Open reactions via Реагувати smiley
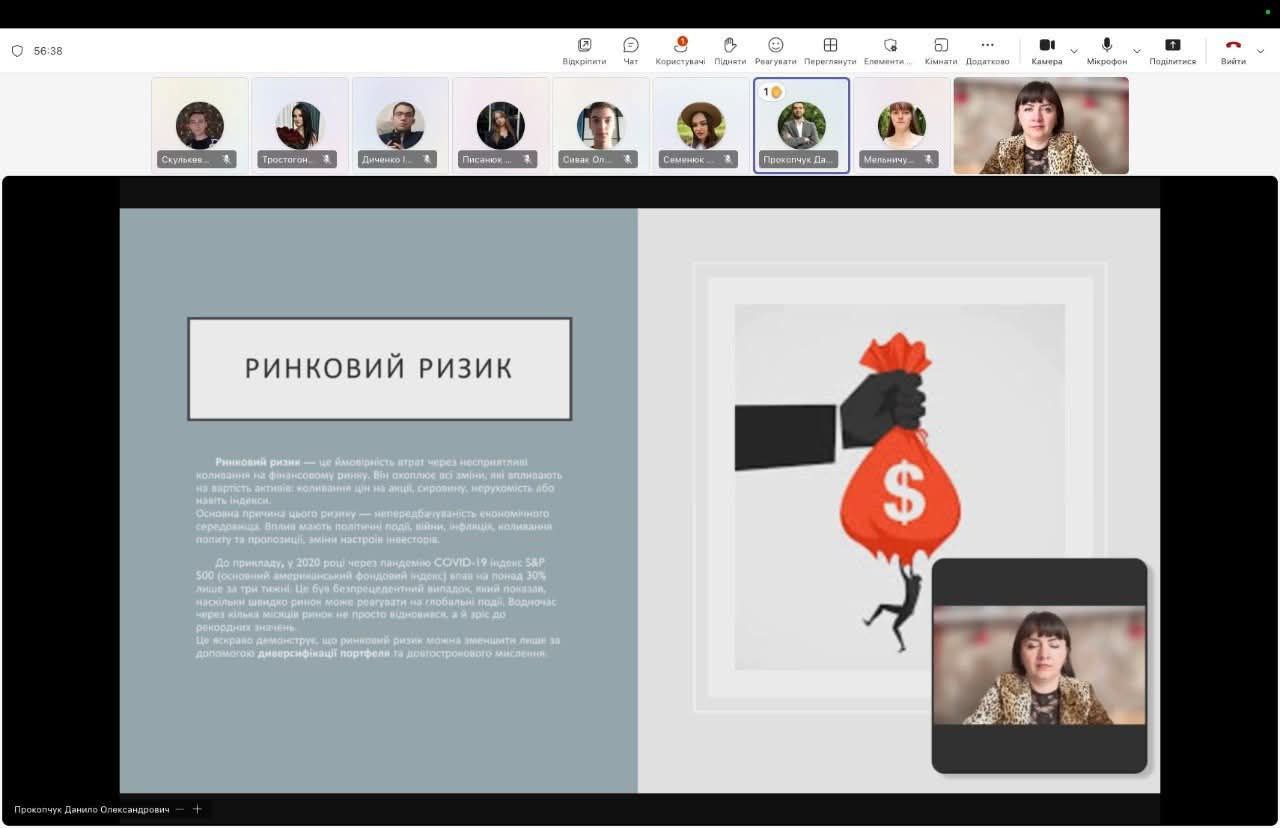Image resolution: width=1280 pixels, height=828 pixels. click(x=776, y=50)
